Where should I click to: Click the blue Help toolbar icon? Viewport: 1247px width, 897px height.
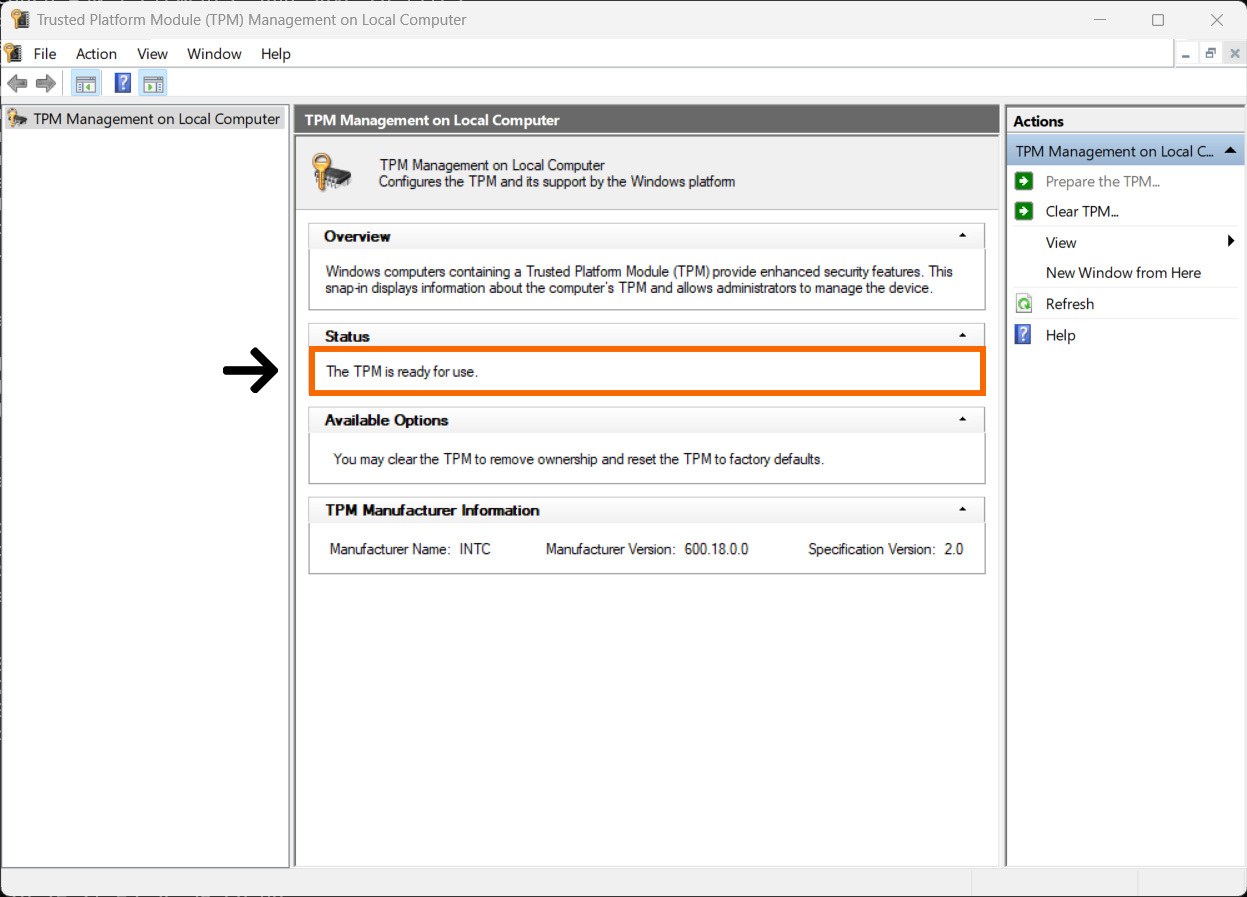pos(123,83)
